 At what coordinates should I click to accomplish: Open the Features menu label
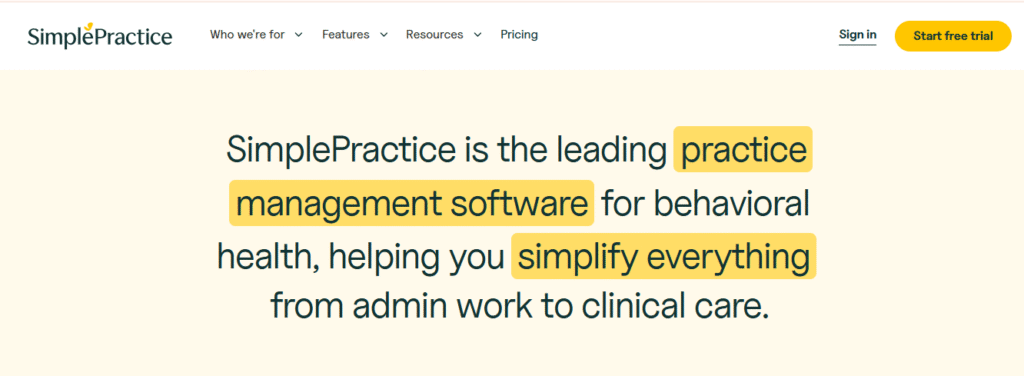345,35
